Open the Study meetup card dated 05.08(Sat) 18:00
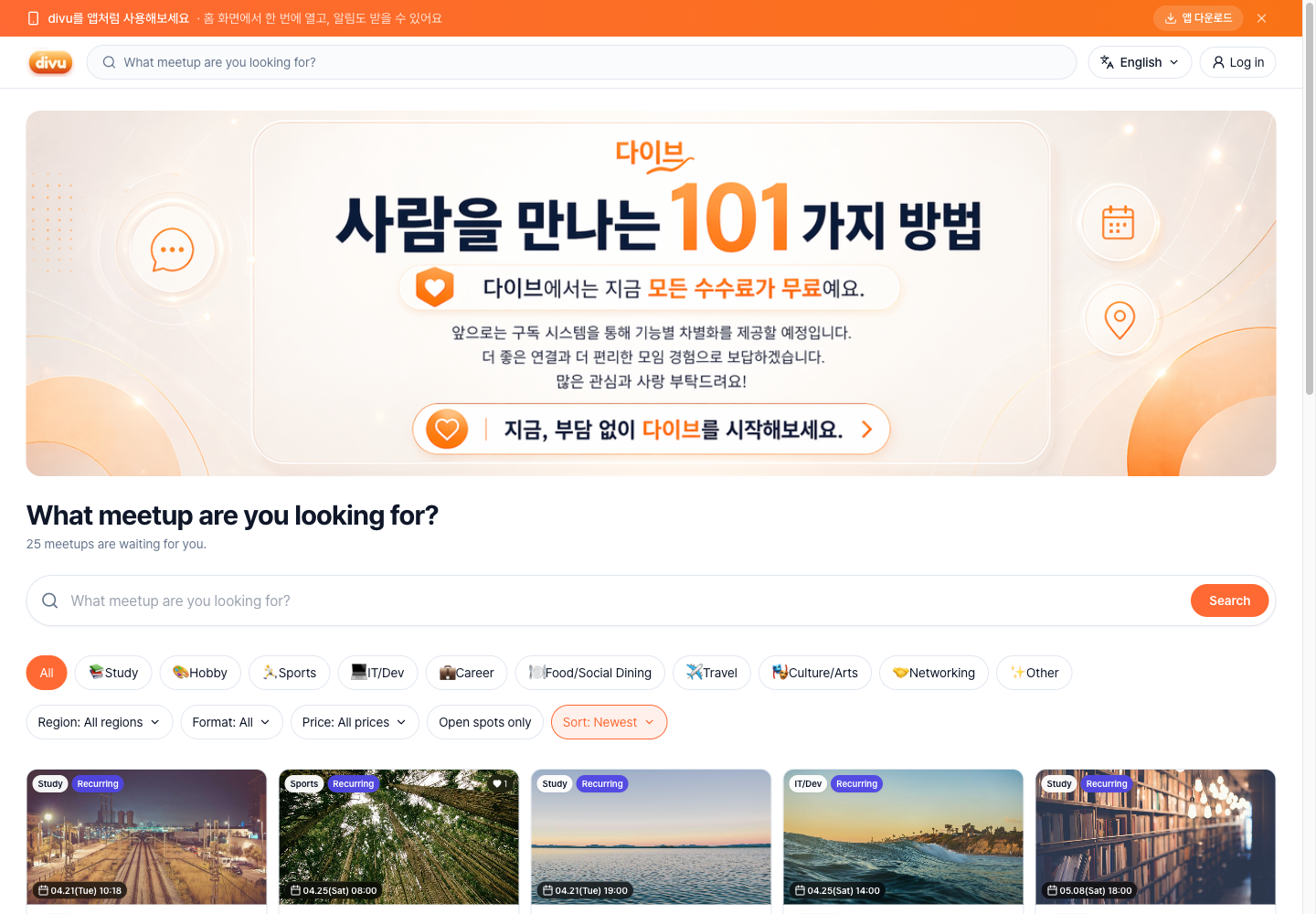Screen dimensions: 1316x914 [x=1155, y=841]
